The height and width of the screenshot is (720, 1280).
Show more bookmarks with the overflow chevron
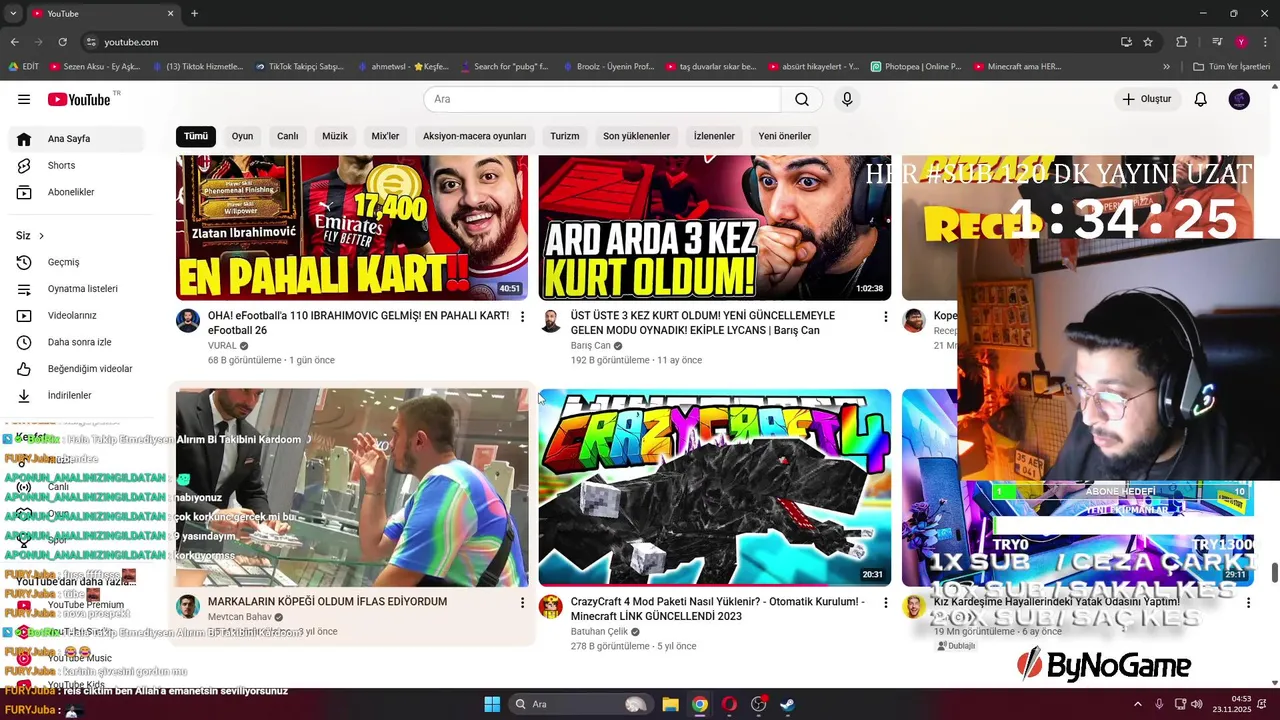click(1166, 67)
